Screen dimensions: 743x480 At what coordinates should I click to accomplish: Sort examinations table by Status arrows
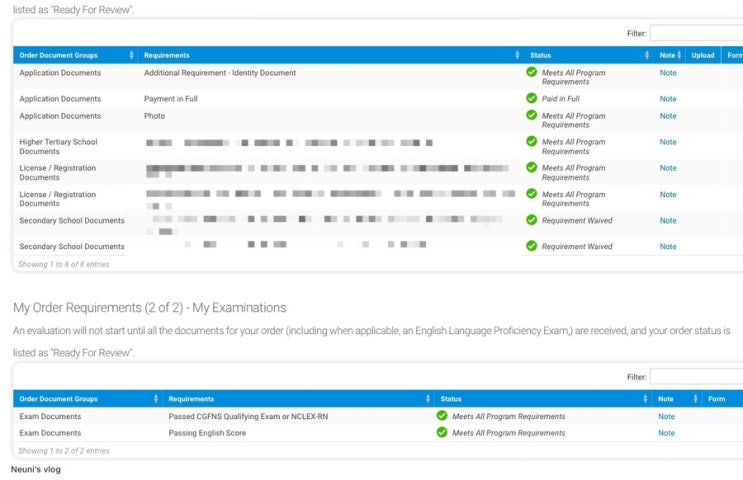tap(645, 398)
